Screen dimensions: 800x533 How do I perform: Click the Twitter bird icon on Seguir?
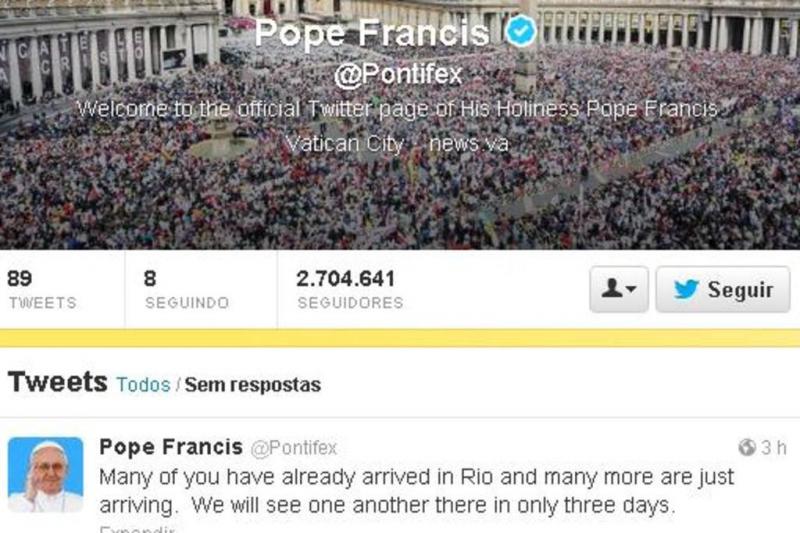point(686,289)
